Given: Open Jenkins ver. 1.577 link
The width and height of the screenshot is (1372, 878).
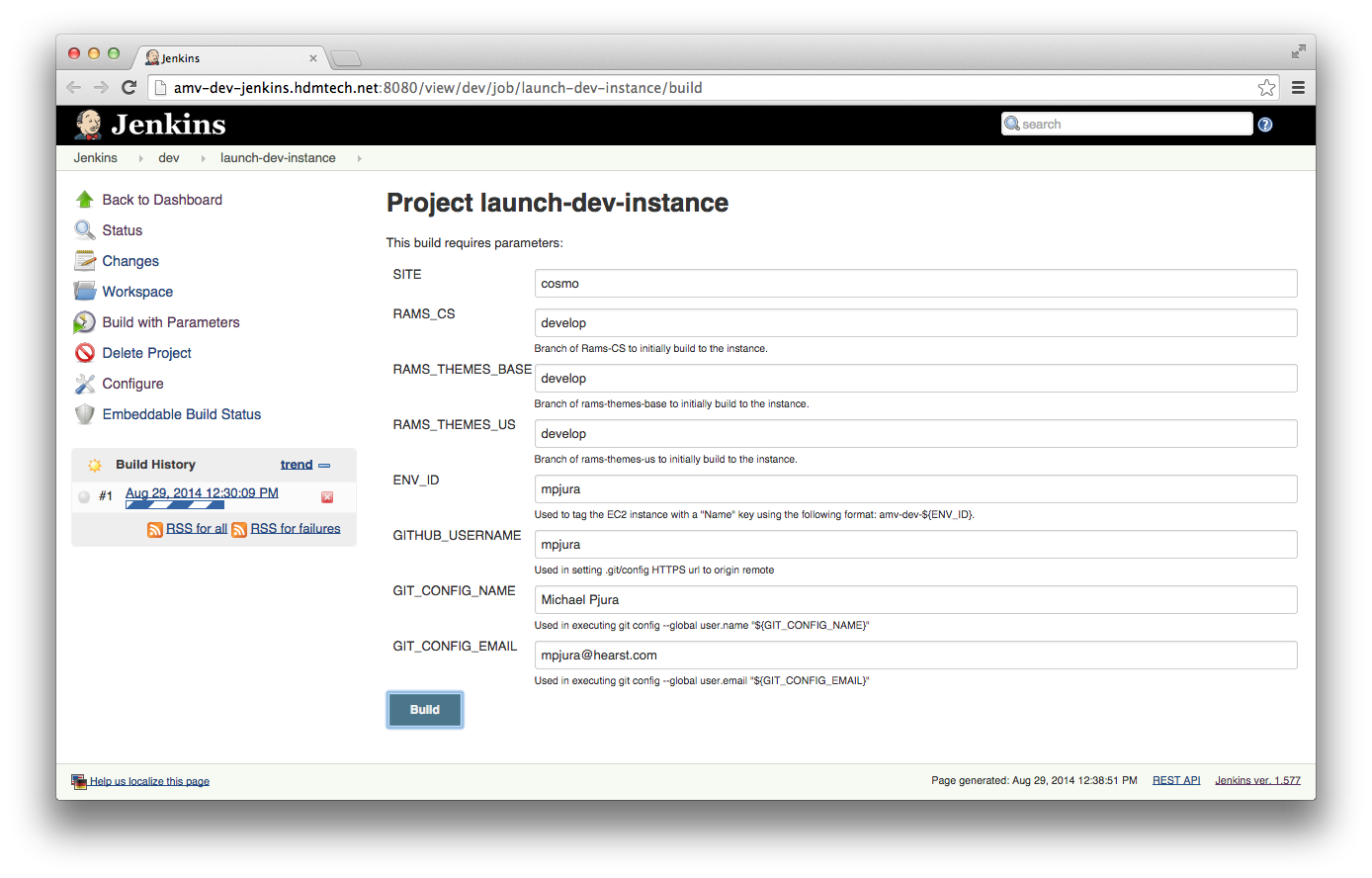Looking at the screenshot, I should (x=1258, y=781).
